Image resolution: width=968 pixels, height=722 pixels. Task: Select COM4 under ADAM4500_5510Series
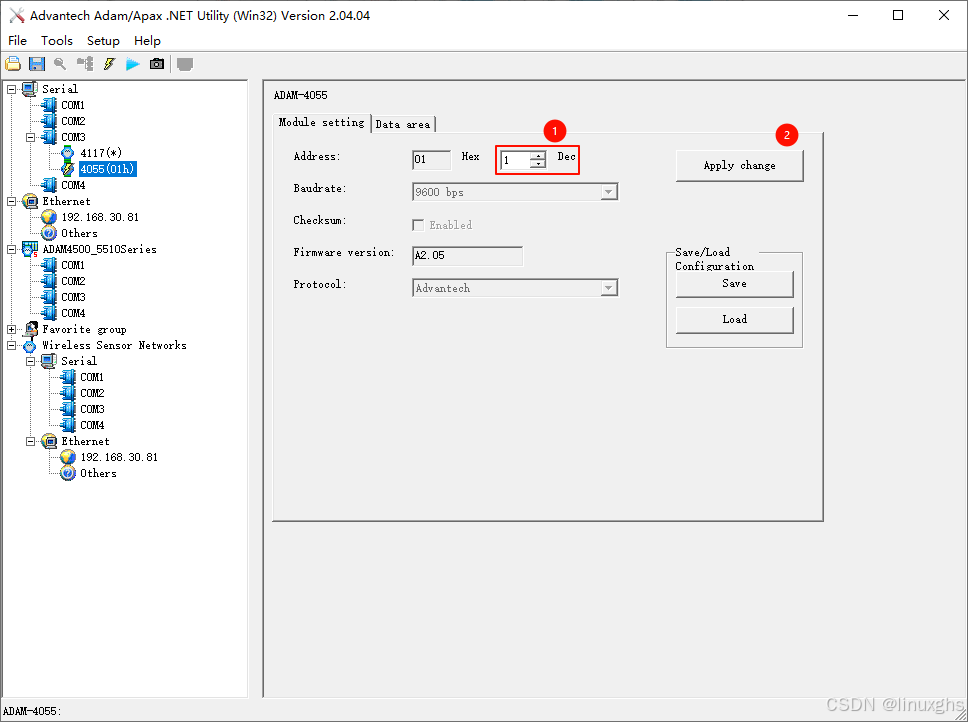click(x=73, y=313)
